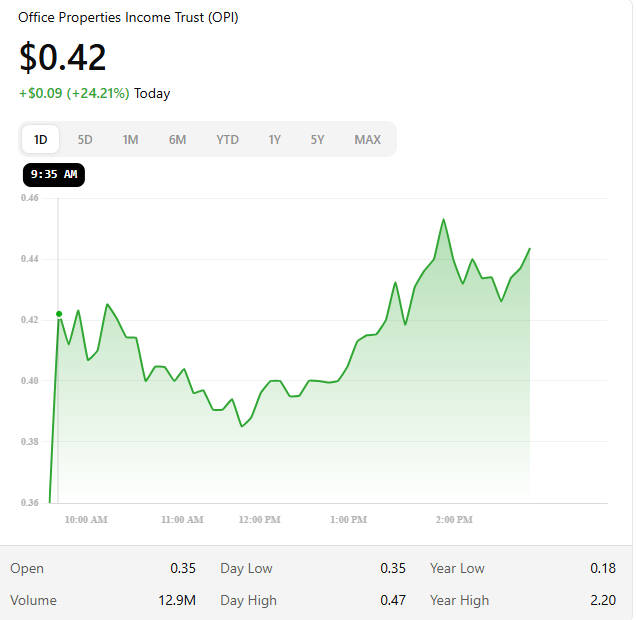Click the +$0.09 (+24.21%) change text

coord(74,93)
